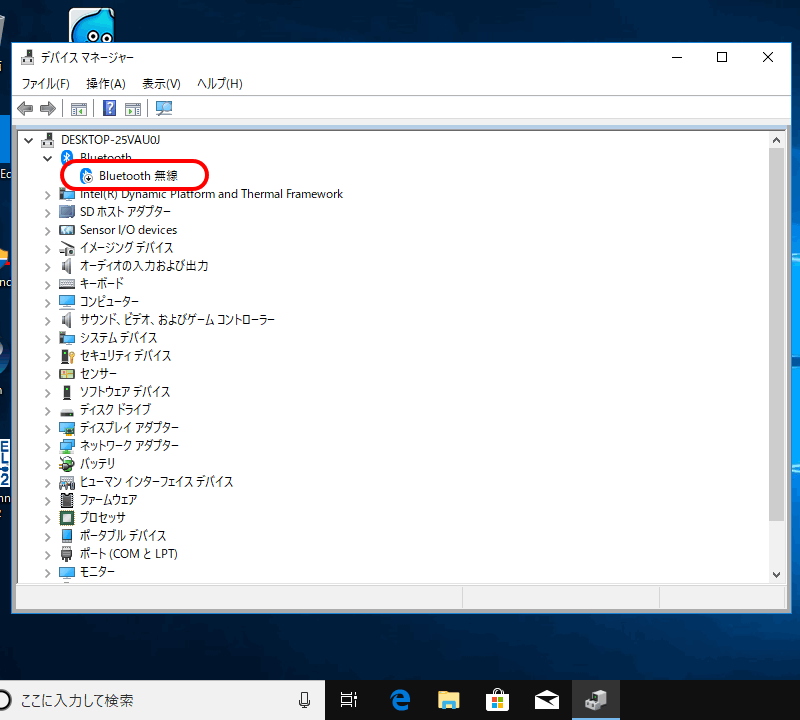Image resolution: width=800 pixels, height=720 pixels.
Task: Open Microsoft Store from the taskbar
Action: (x=498, y=700)
